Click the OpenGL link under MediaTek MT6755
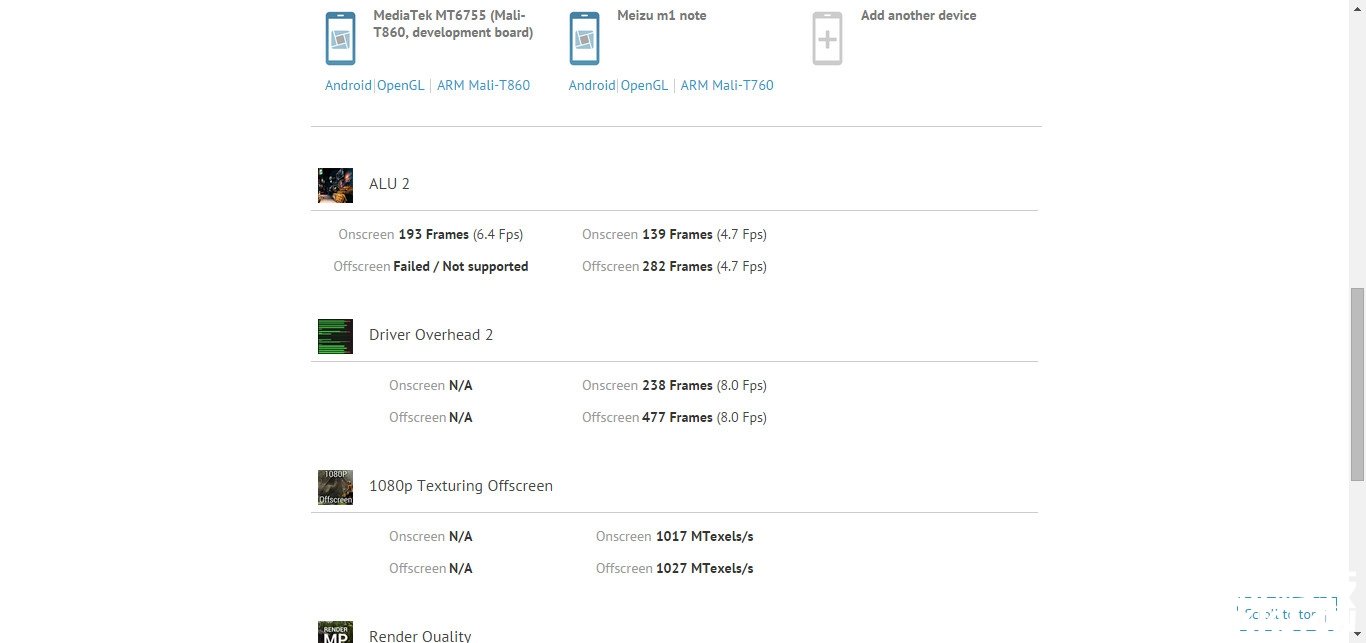Image resolution: width=1366 pixels, height=643 pixels. pos(401,86)
